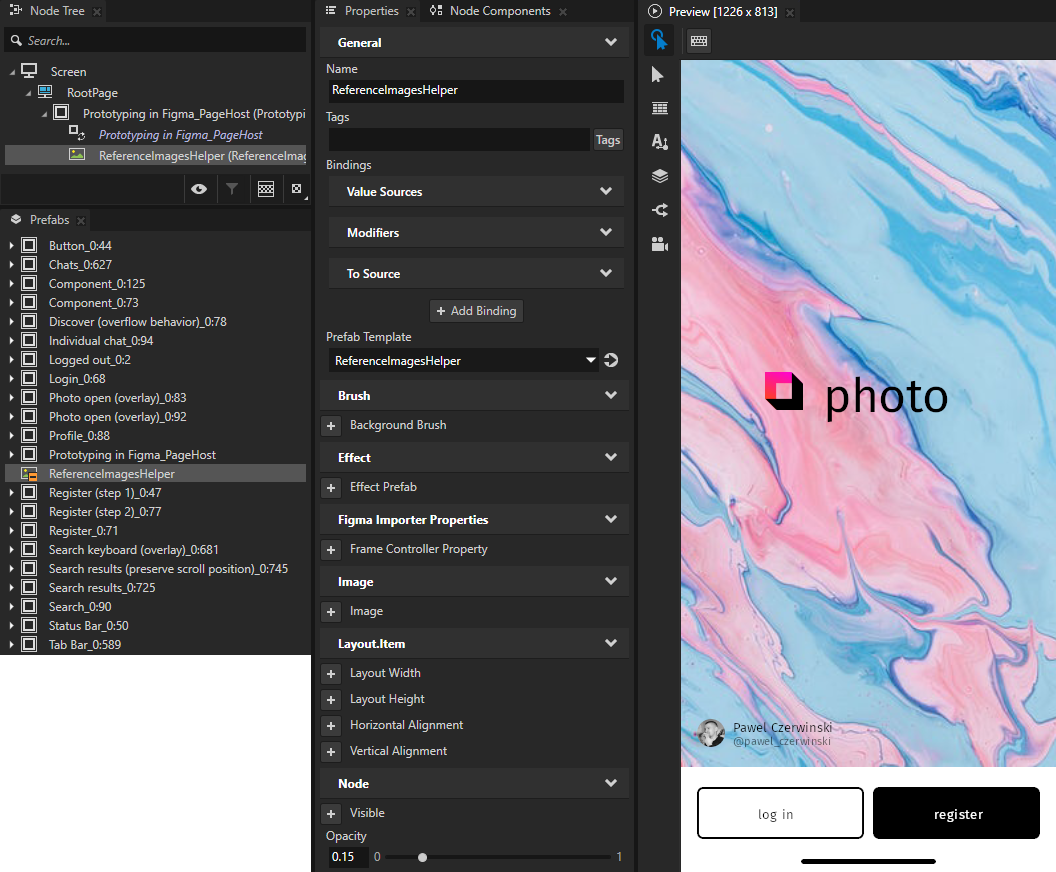This screenshot has height=872, width=1056.
Task: Open the filter icon in Node Tree toolbar
Action: pyautogui.click(x=233, y=188)
